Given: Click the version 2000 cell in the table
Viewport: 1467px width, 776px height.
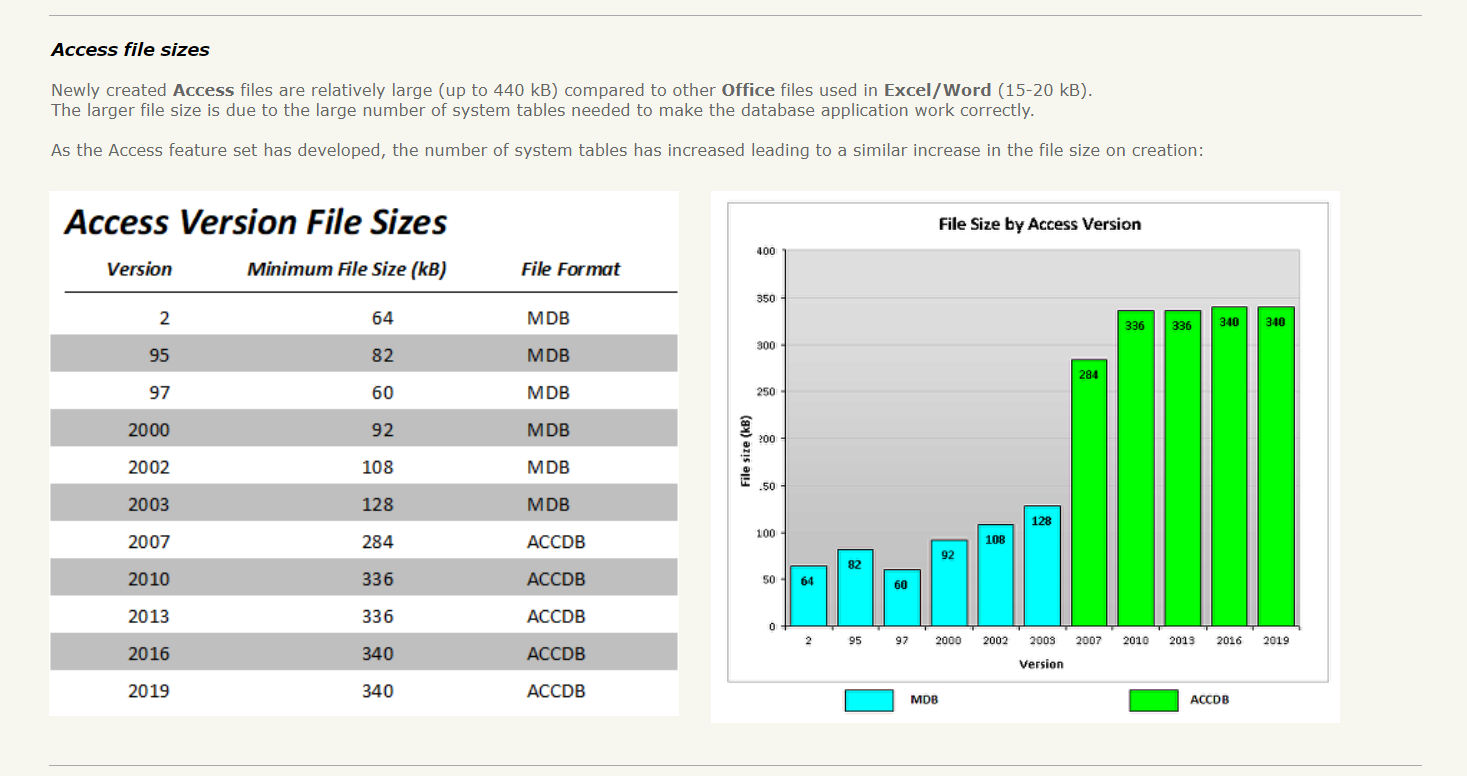Looking at the screenshot, I should tap(149, 429).
